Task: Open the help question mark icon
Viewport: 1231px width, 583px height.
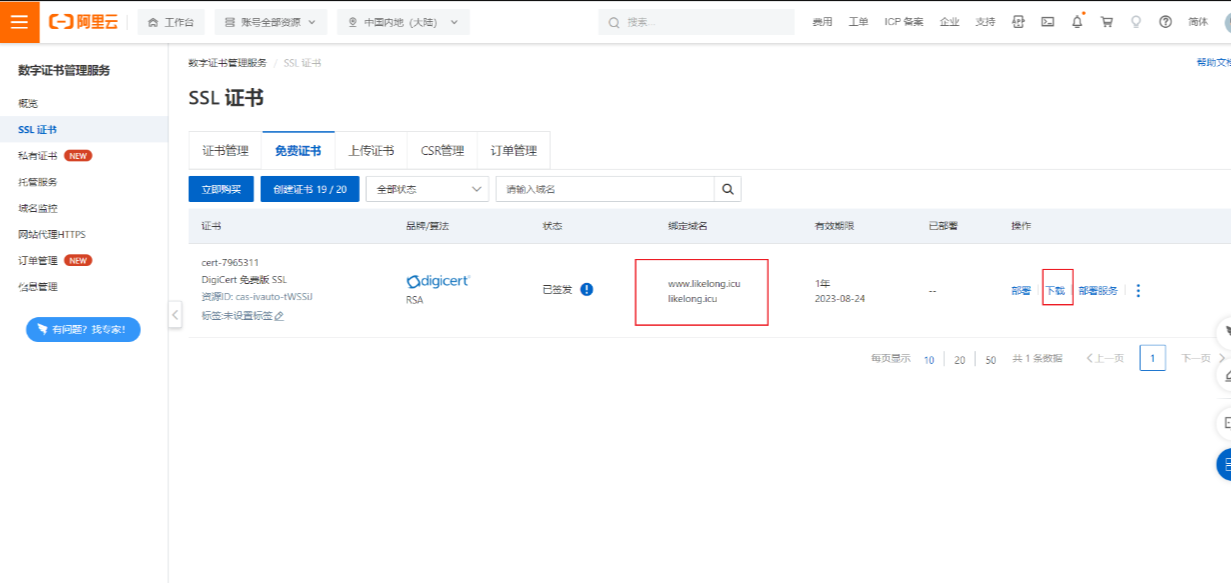Action: click(1165, 22)
